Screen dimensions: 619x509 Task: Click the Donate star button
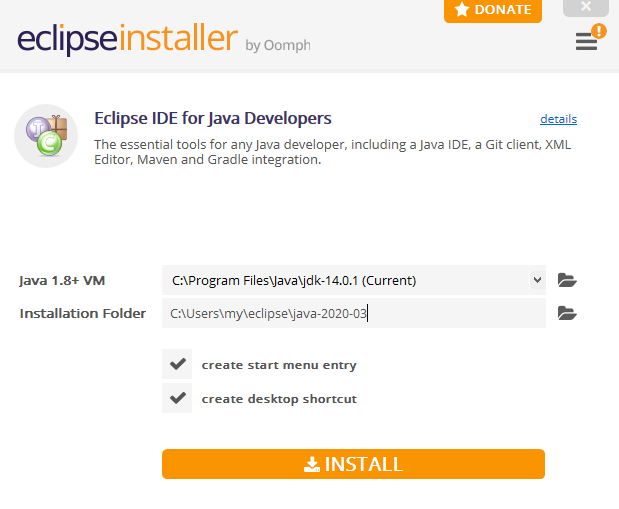pyautogui.click(x=493, y=10)
